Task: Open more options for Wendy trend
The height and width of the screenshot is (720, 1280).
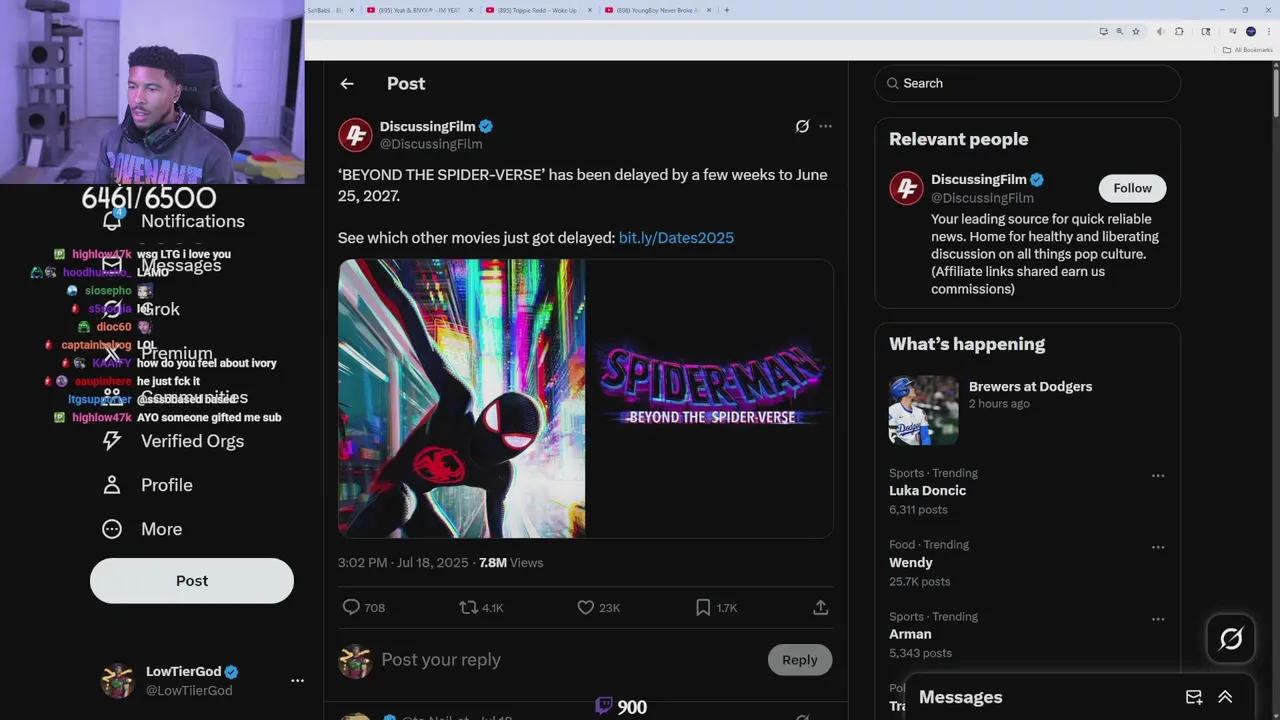Action: coord(1158,548)
